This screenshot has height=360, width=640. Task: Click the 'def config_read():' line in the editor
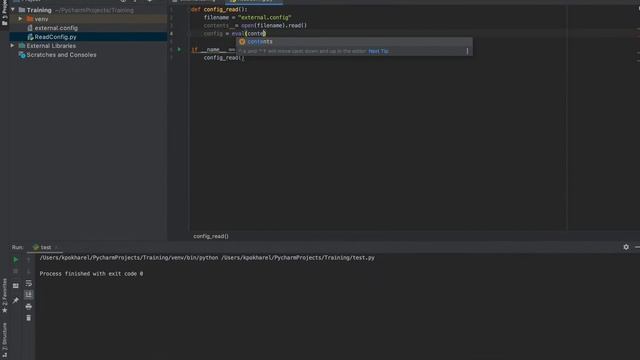pyautogui.click(x=219, y=9)
